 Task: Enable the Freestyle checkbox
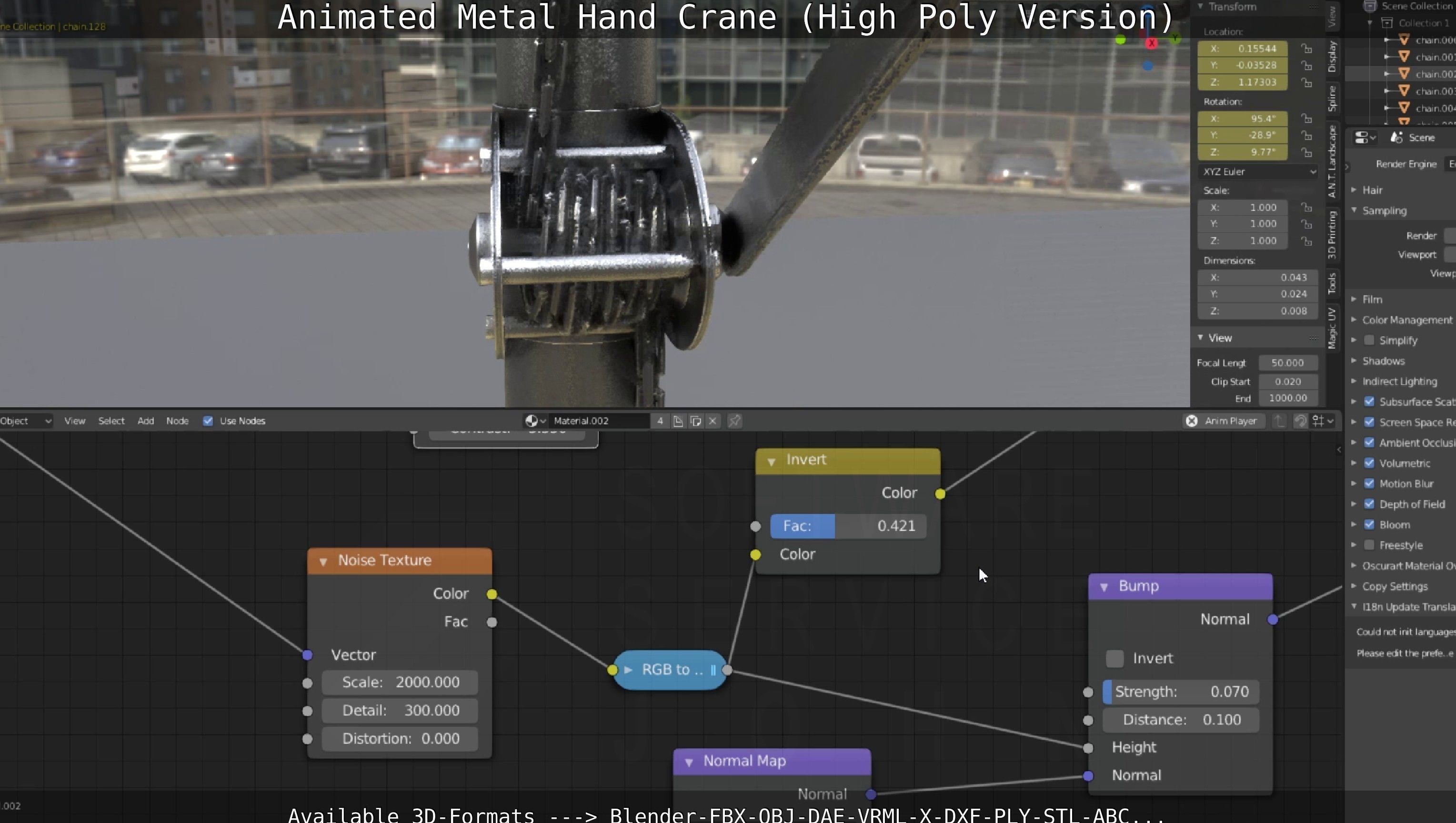[x=1369, y=545]
